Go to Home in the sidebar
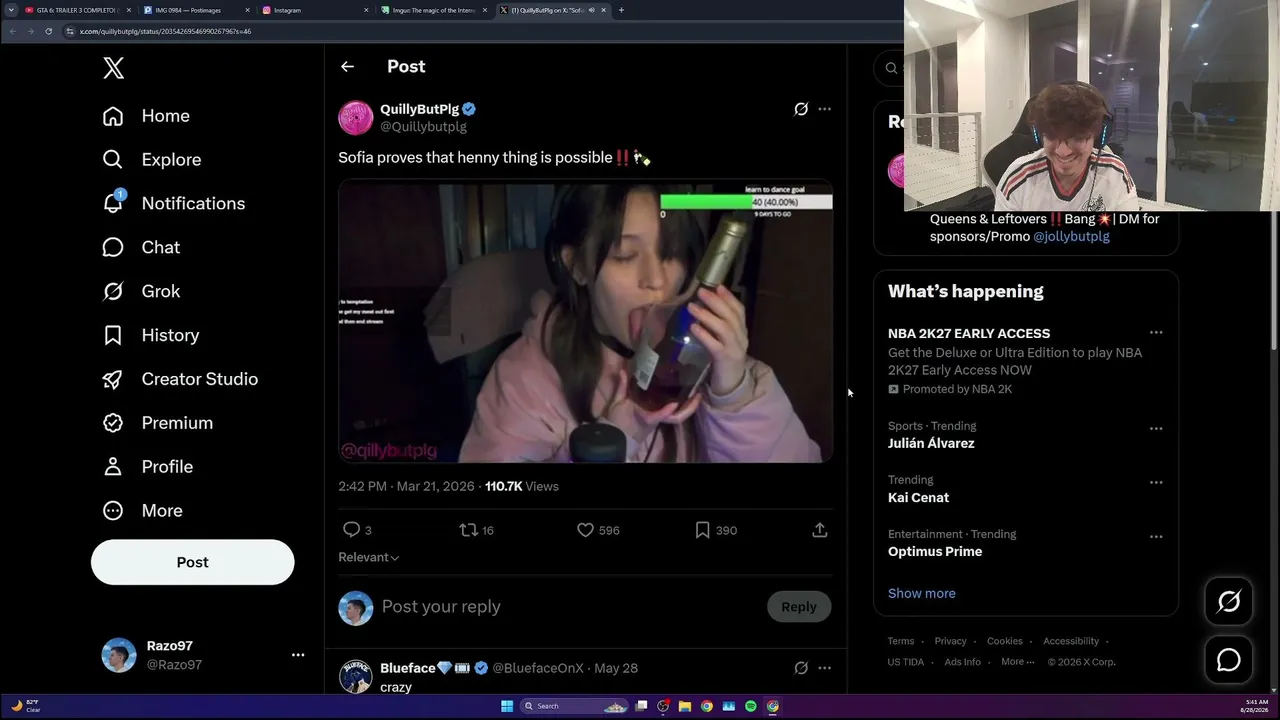The height and width of the screenshot is (720, 1280). [x=146, y=116]
